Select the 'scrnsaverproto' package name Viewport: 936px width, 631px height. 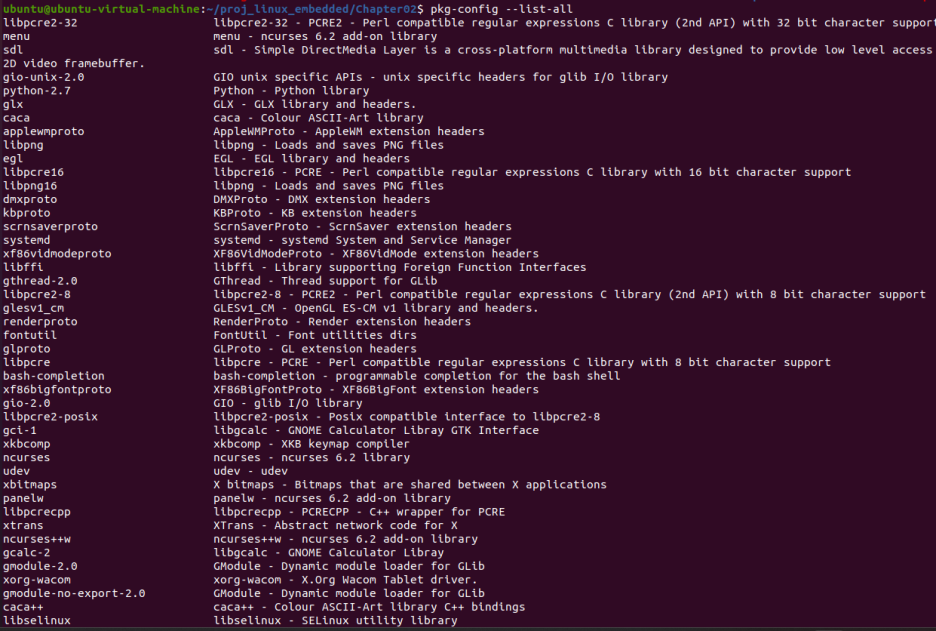[x=50, y=226]
